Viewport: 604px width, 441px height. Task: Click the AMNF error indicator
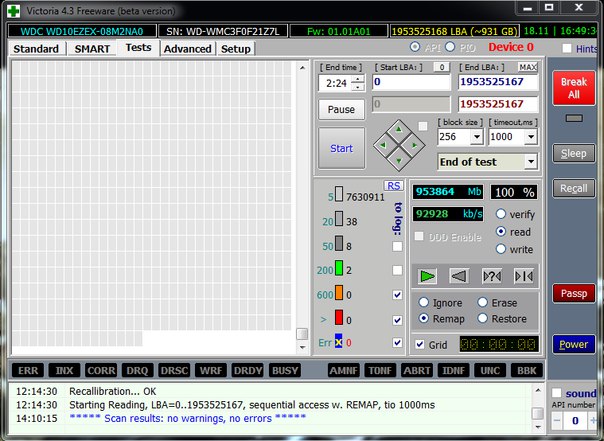pyautogui.click(x=344, y=371)
